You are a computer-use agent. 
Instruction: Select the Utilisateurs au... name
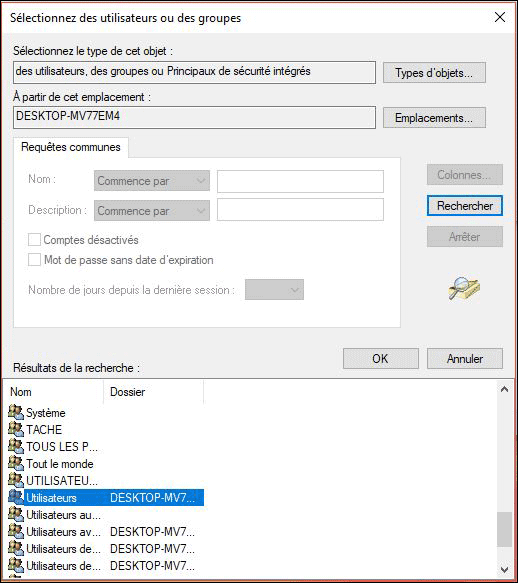[64, 515]
